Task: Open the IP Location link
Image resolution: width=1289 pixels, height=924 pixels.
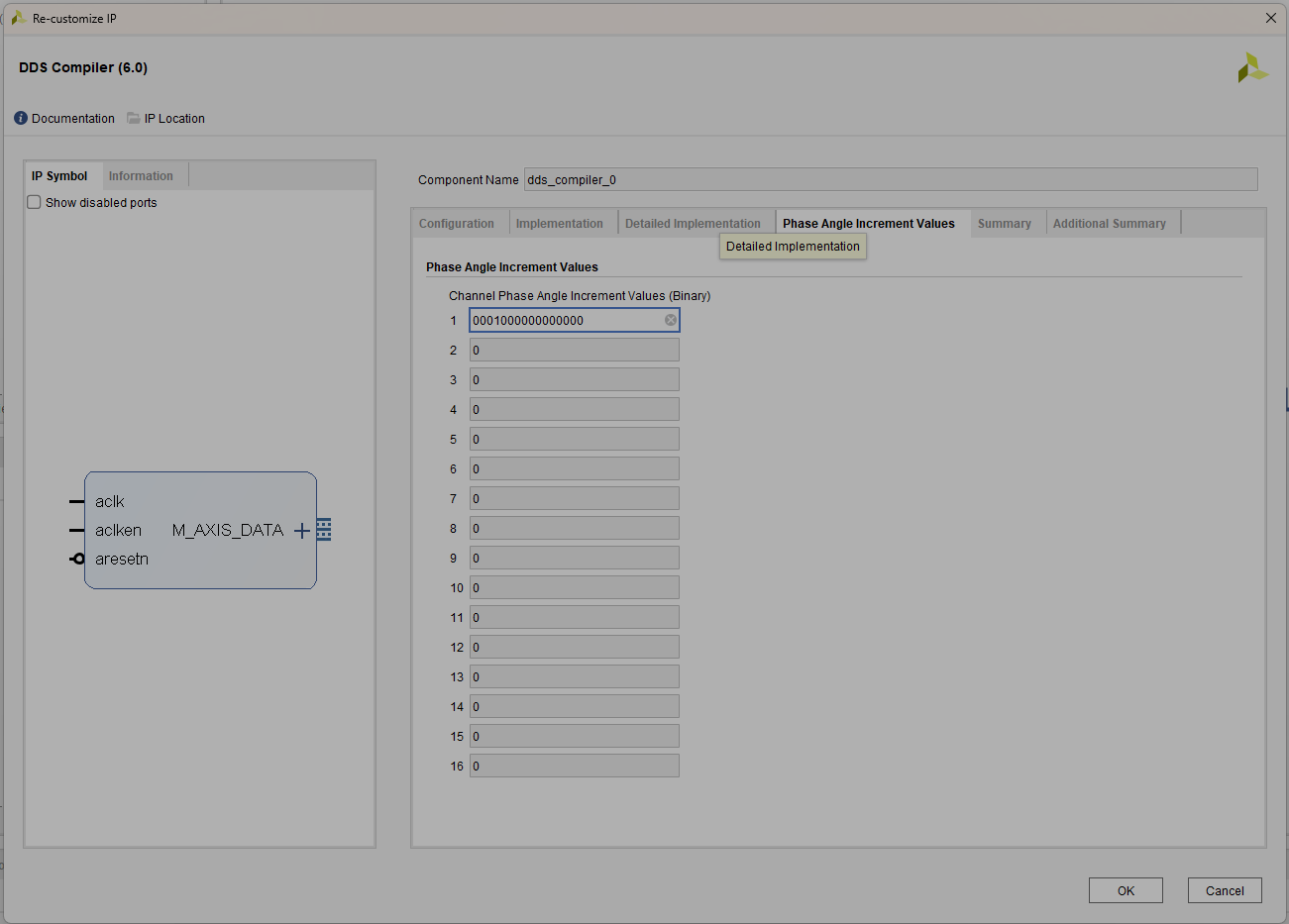Action: (x=174, y=118)
